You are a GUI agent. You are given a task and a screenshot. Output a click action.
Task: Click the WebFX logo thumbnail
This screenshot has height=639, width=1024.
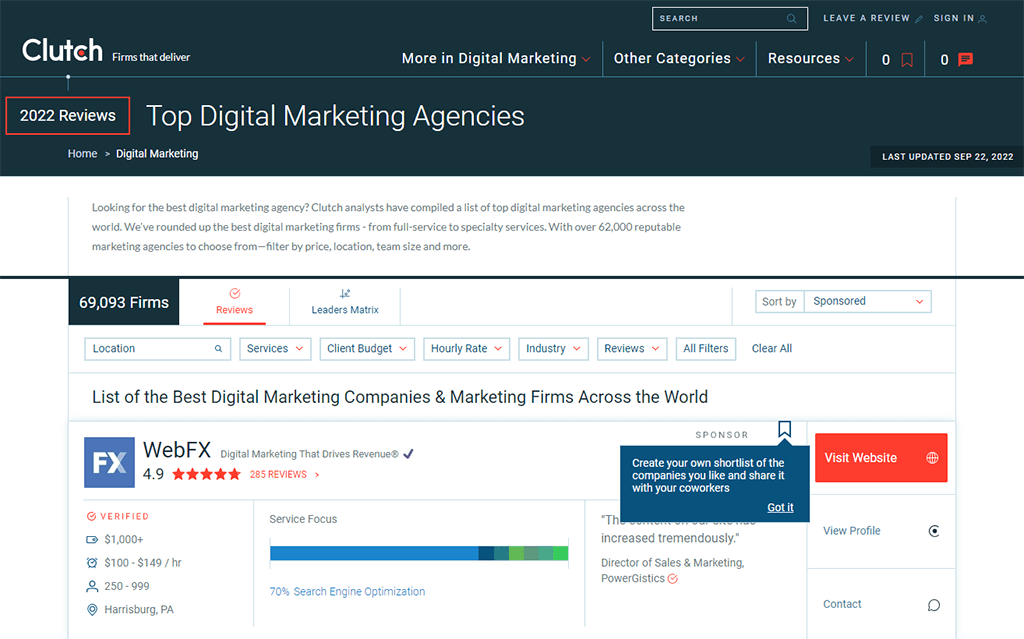coord(109,462)
